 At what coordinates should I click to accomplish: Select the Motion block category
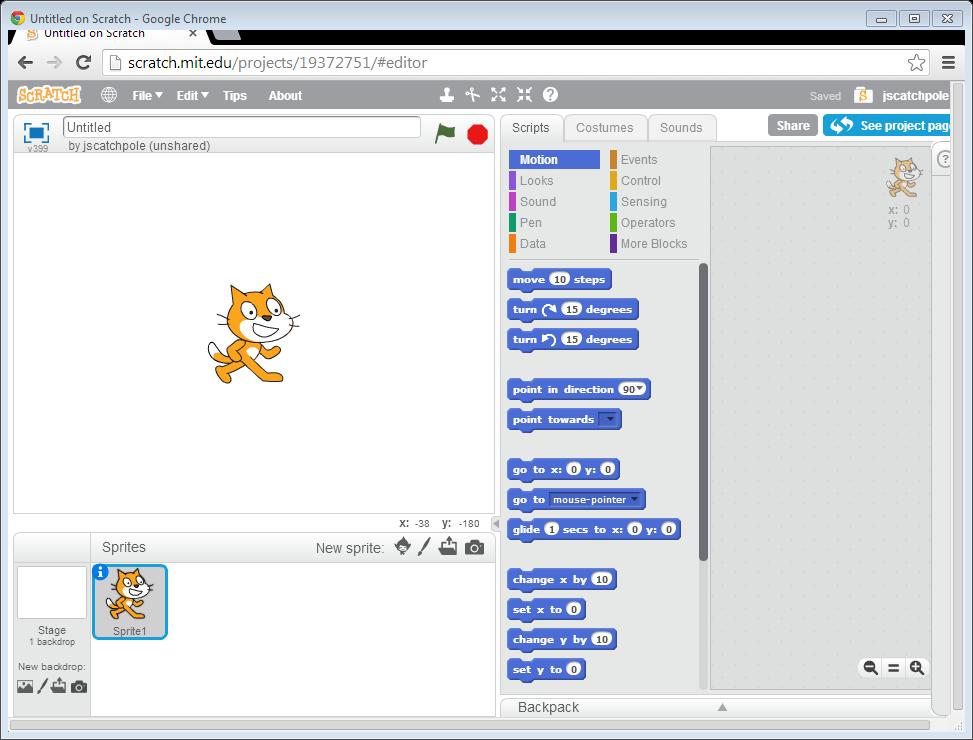click(x=554, y=159)
